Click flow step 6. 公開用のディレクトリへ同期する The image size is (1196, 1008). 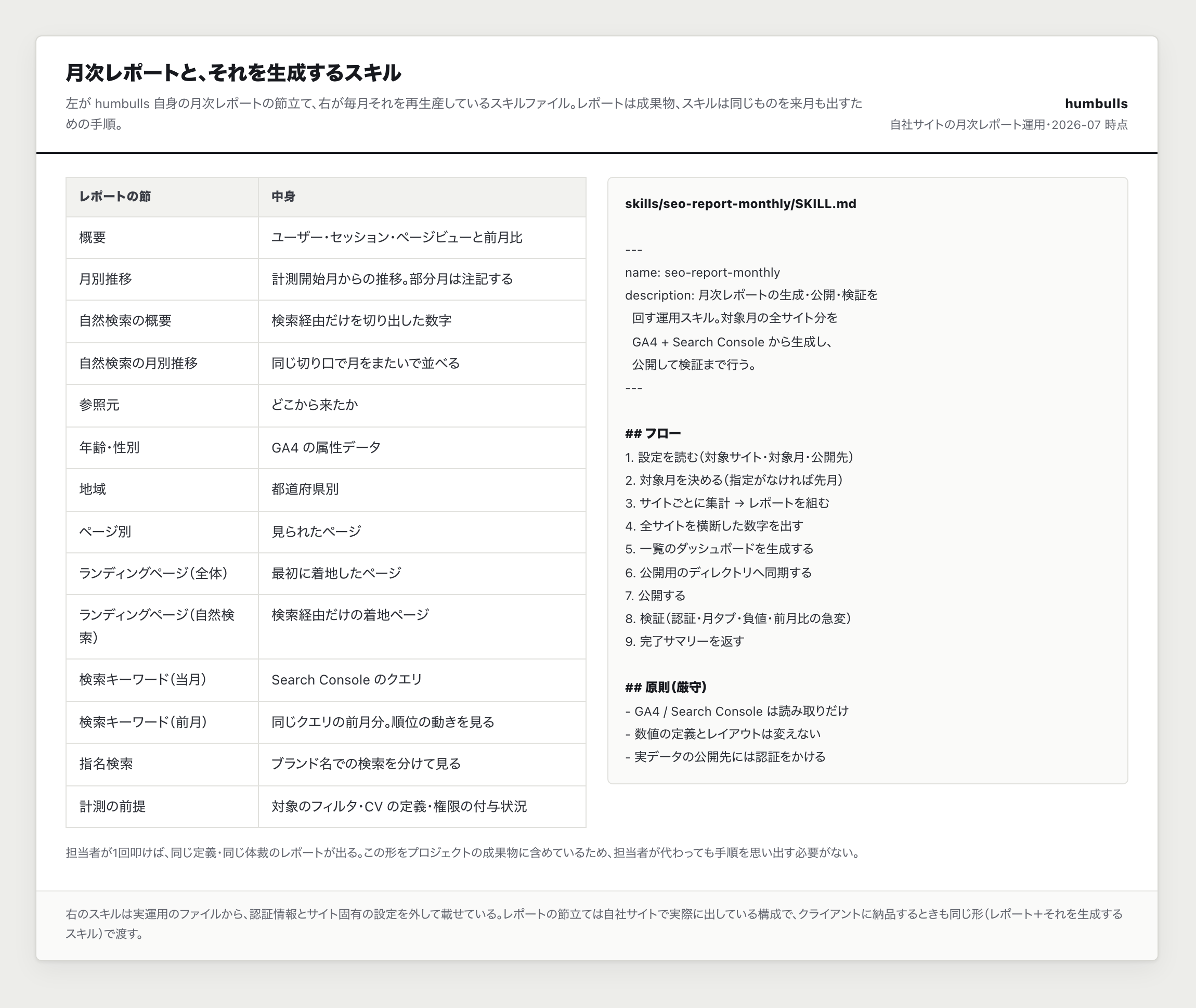tap(719, 573)
